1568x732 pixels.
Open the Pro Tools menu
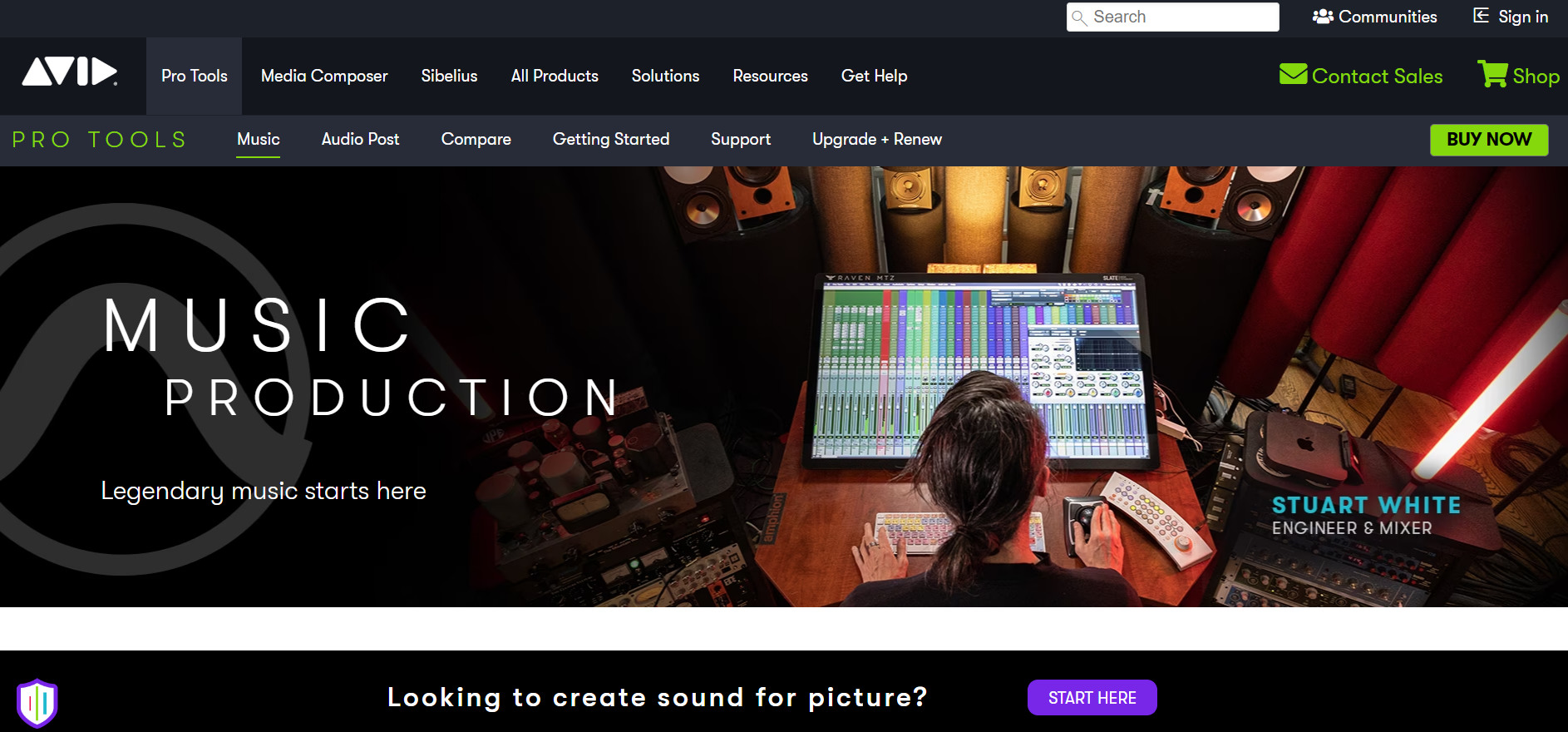point(194,76)
